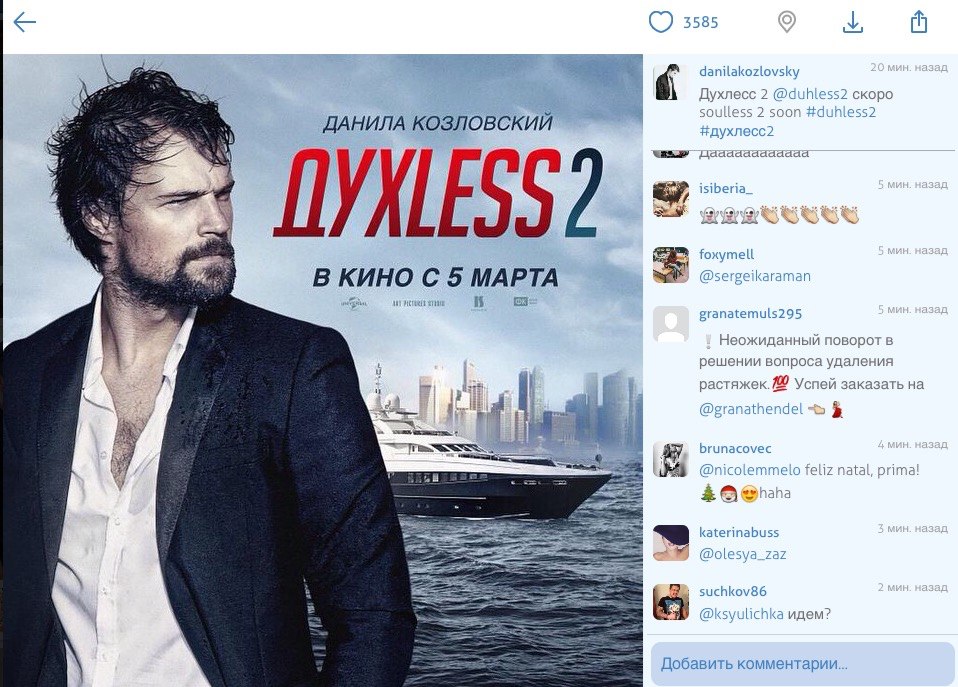This screenshot has width=958, height=687.
Task: Open brunacovec profile name
Action: pos(735,448)
